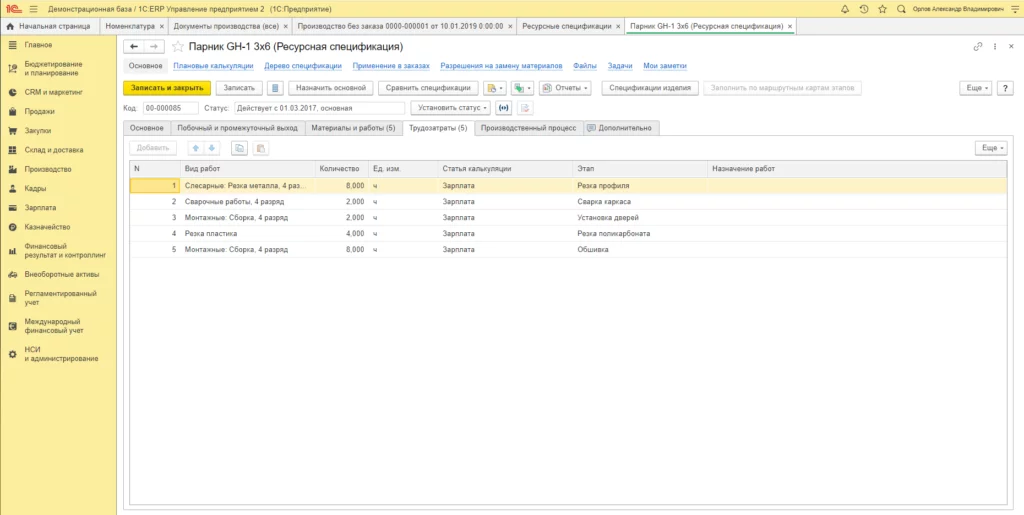Open help with question mark button

[1007, 88]
